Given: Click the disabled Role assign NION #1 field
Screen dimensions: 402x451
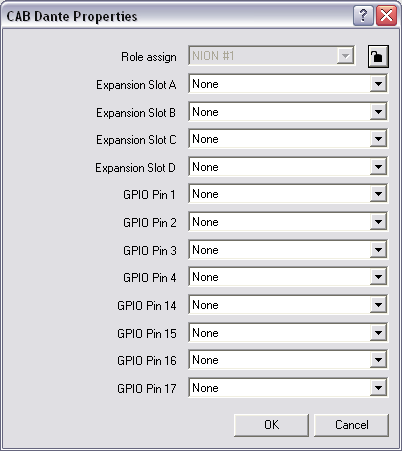Looking at the screenshot, I should [272, 56].
